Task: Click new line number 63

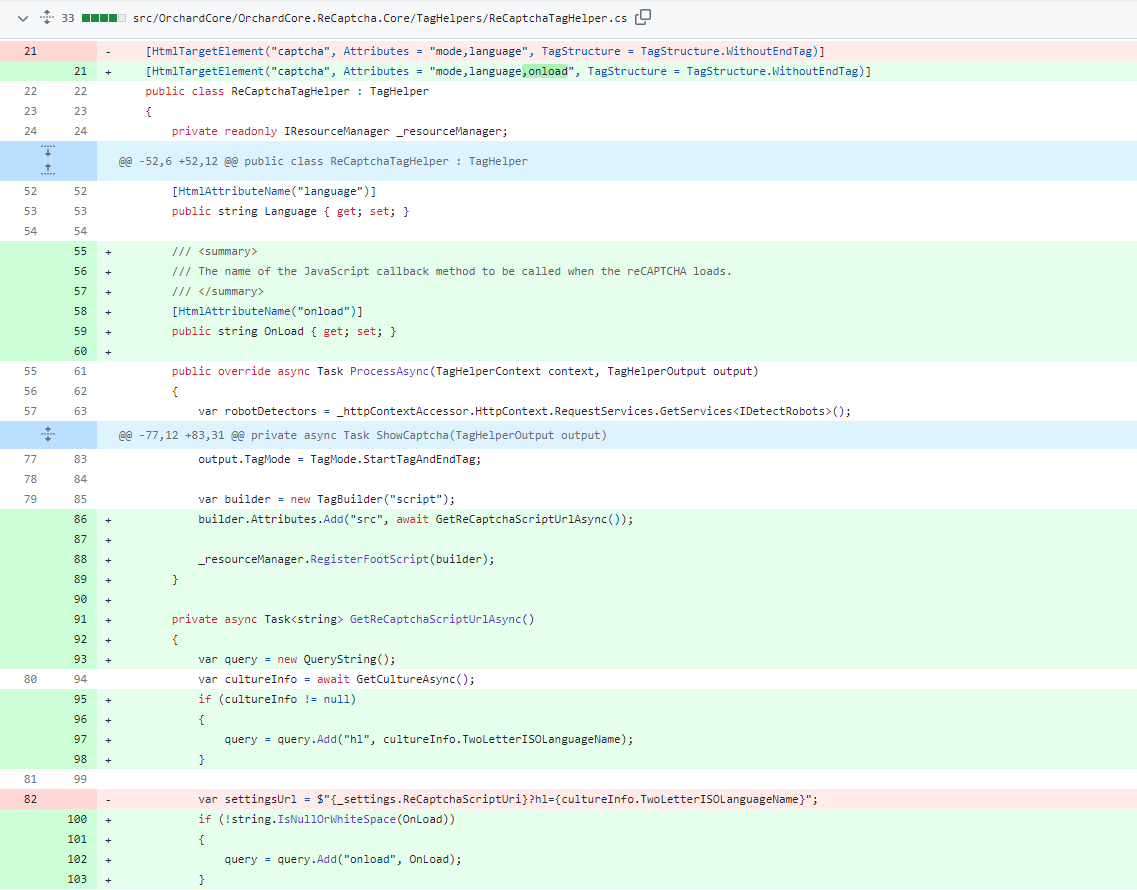Action: pyautogui.click(x=80, y=411)
